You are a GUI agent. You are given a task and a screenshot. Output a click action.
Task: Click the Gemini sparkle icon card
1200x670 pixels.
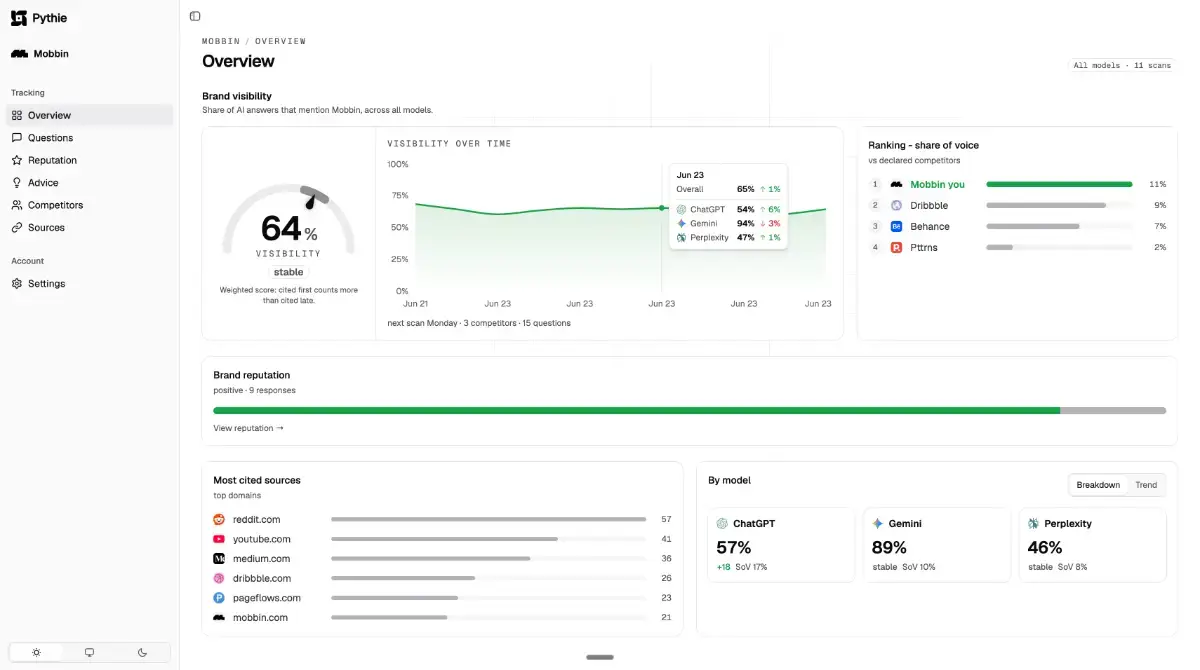[x=877, y=524]
